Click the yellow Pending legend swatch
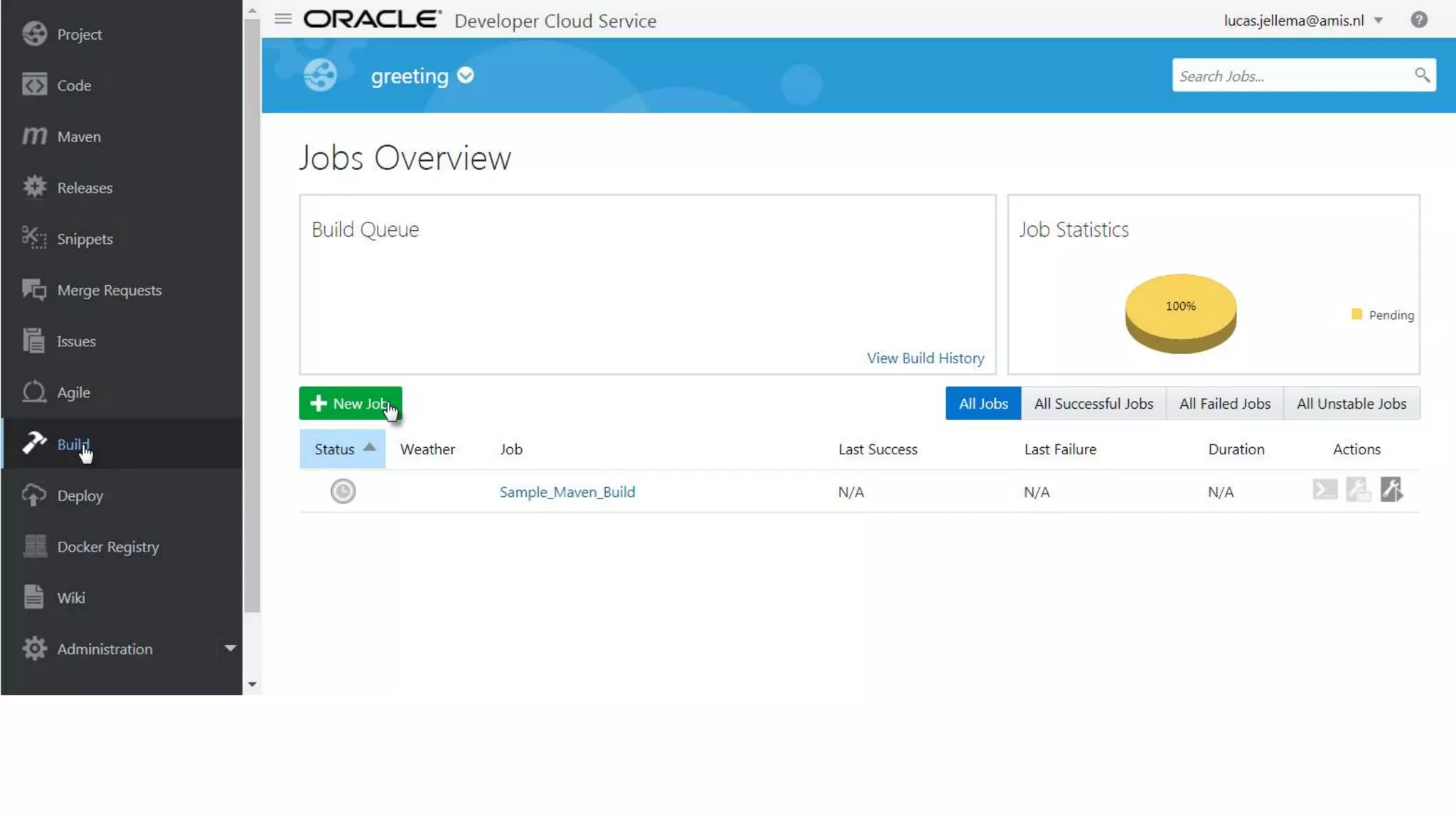This screenshot has width=1456, height=819. pyautogui.click(x=1356, y=314)
